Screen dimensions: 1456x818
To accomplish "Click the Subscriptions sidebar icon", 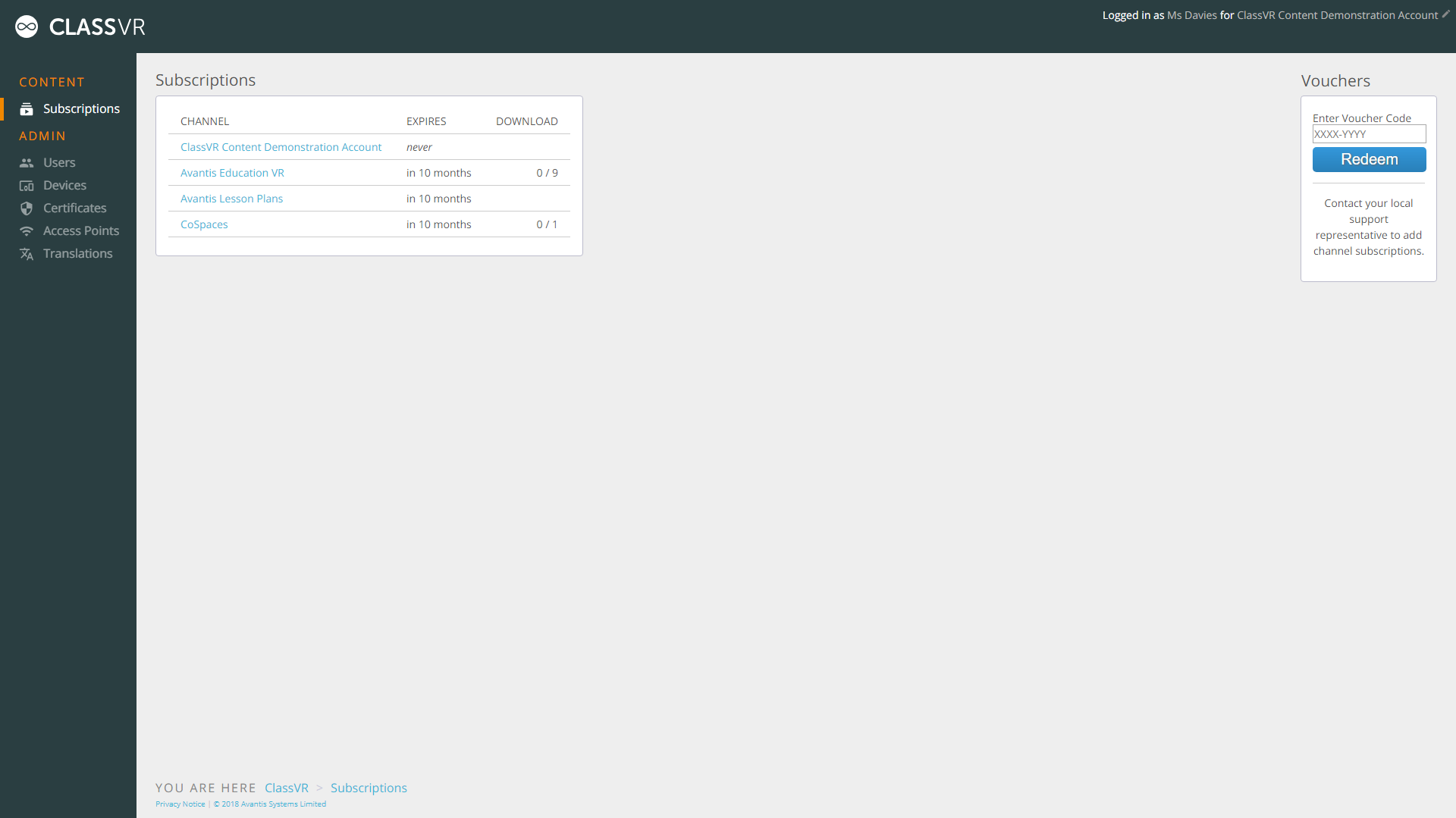I will [27, 109].
